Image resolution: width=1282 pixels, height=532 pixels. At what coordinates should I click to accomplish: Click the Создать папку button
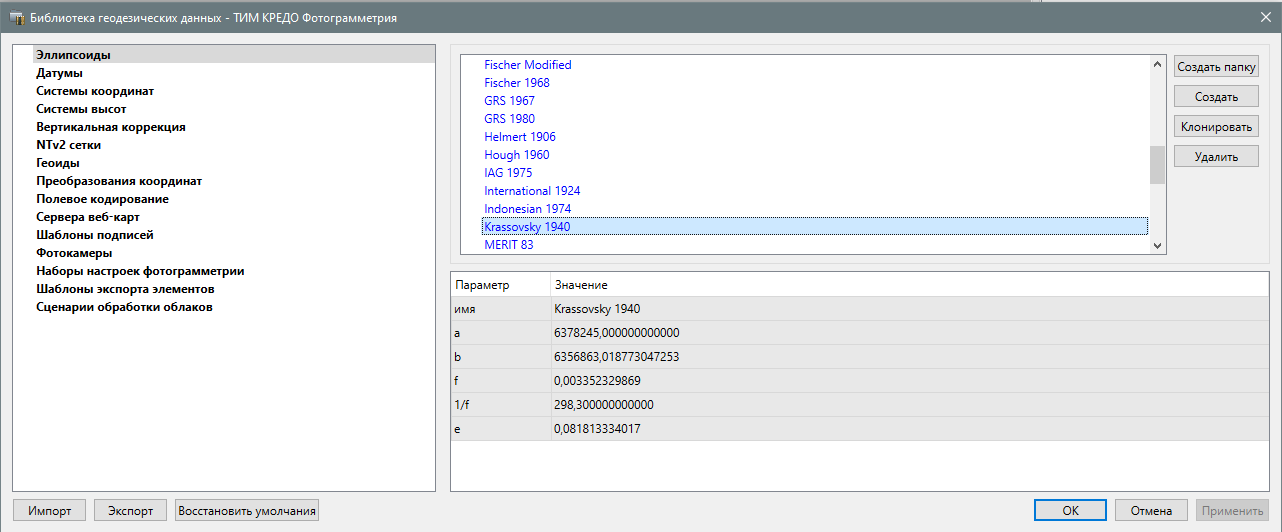pyautogui.click(x=1216, y=67)
